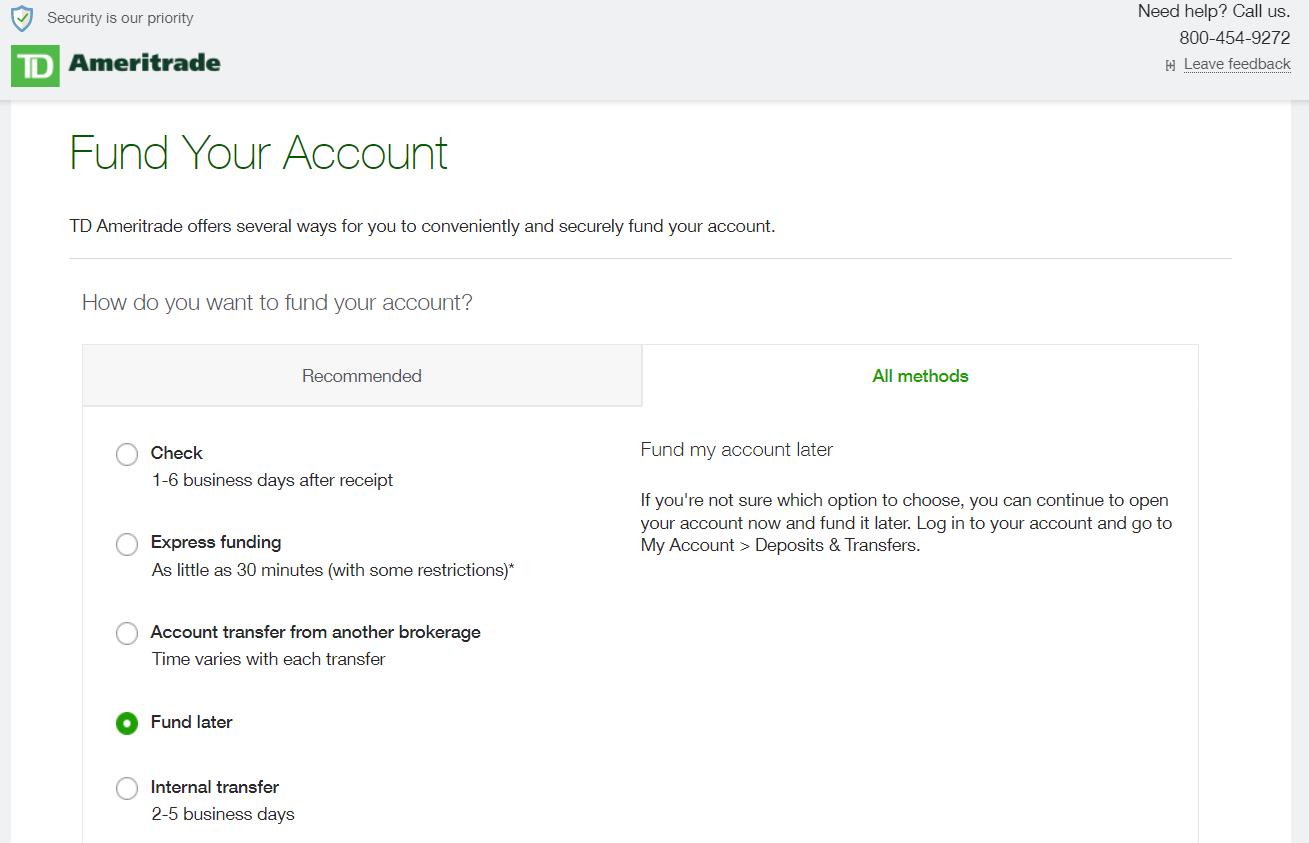1309x843 pixels.
Task: Select the All methods tab
Action: click(920, 376)
